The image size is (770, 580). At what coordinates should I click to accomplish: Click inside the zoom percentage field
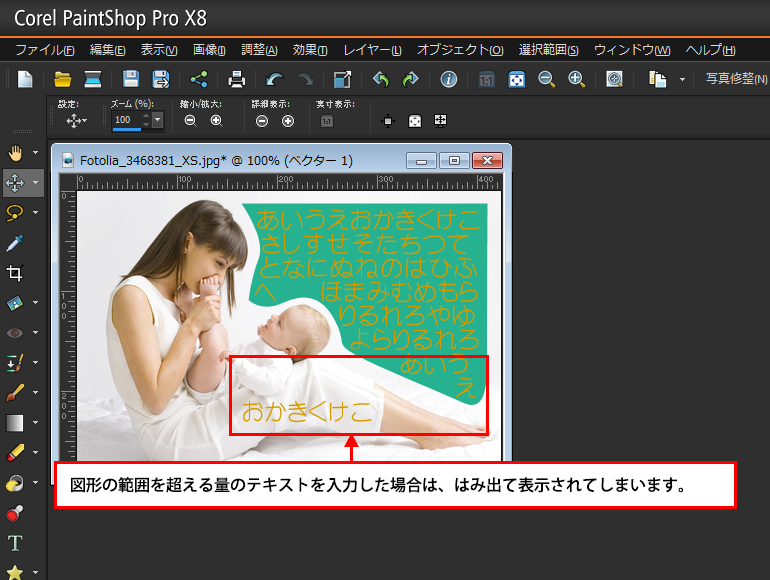127,119
